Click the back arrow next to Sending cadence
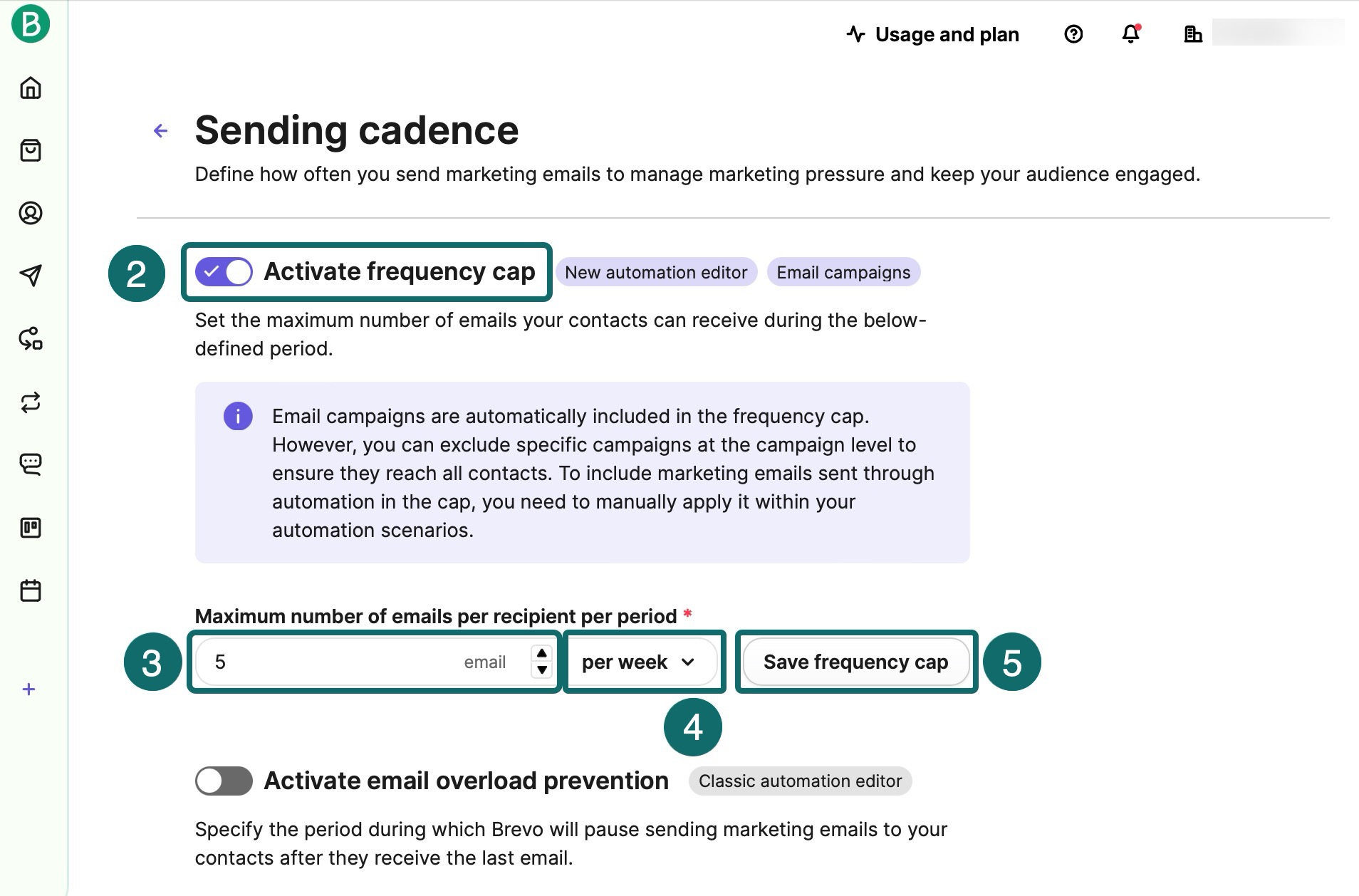The height and width of the screenshot is (896, 1359). (160, 130)
